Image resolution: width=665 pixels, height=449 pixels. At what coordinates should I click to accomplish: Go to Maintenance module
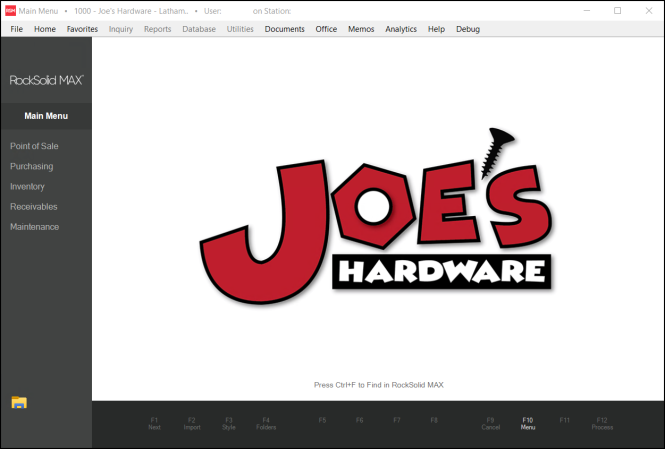pos(34,227)
